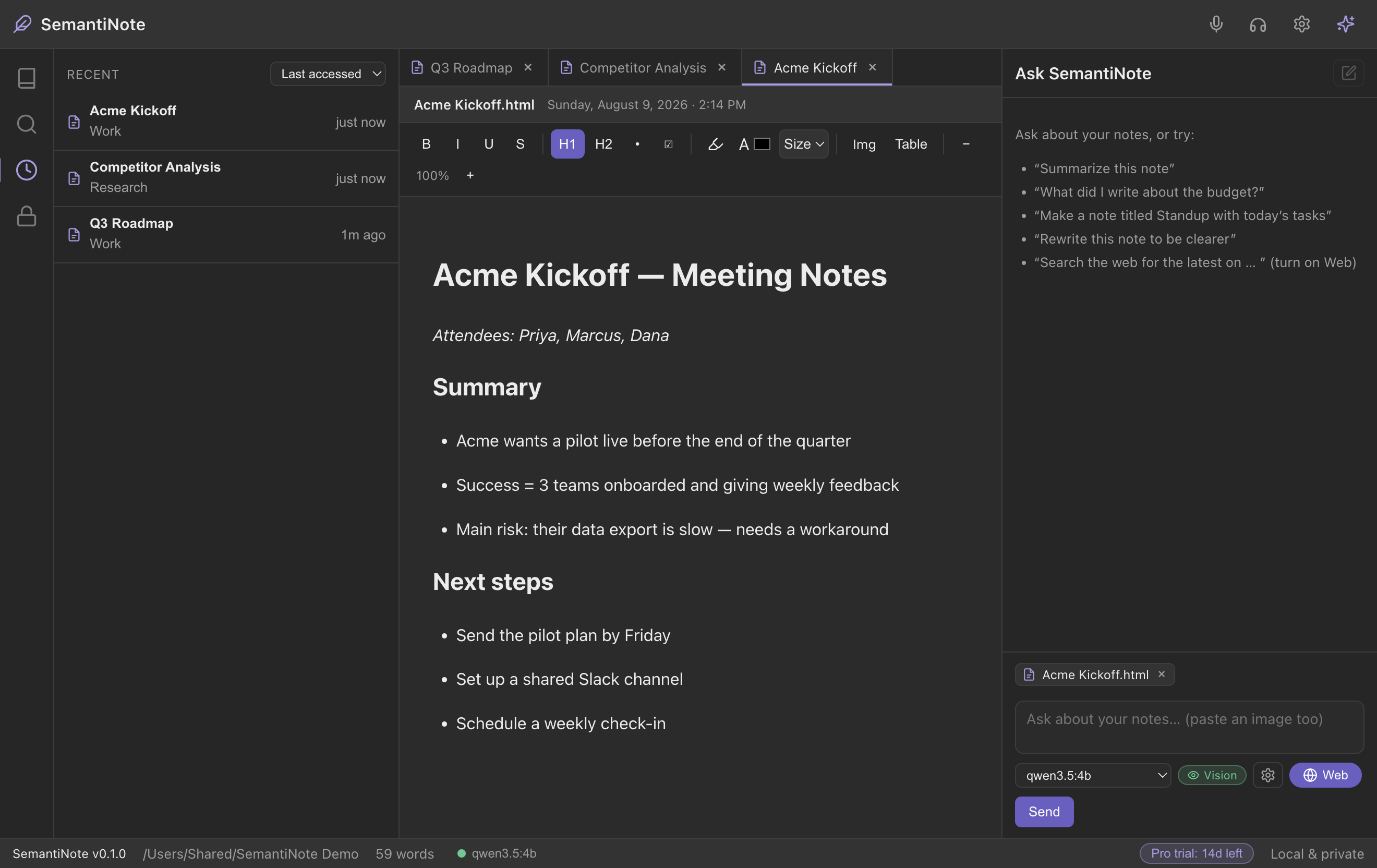Open the search sidebar icon
The width and height of the screenshot is (1377, 868).
click(x=26, y=124)
